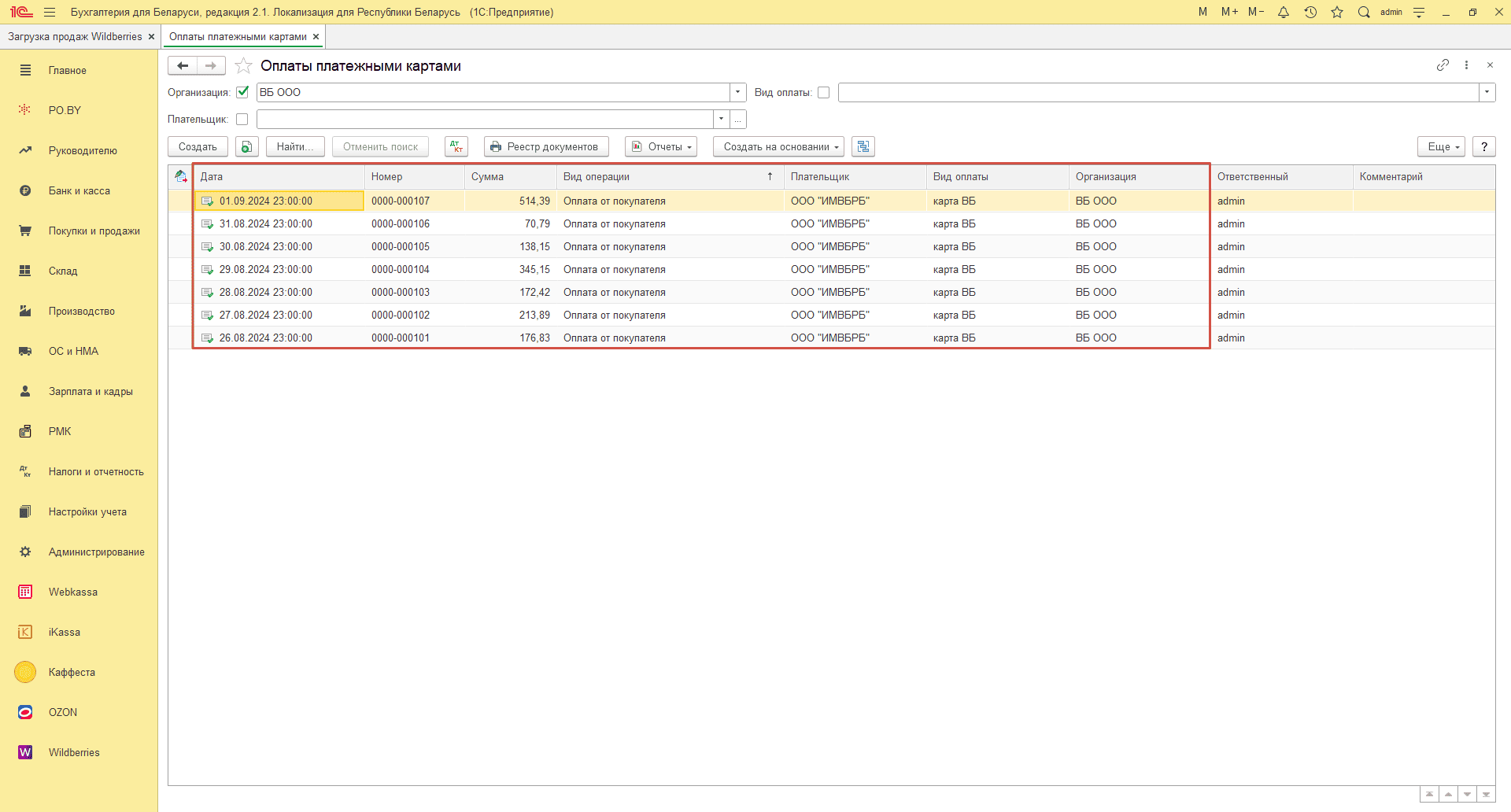
Task: Get link to this list via chain icon
Action: [1443, 65]
